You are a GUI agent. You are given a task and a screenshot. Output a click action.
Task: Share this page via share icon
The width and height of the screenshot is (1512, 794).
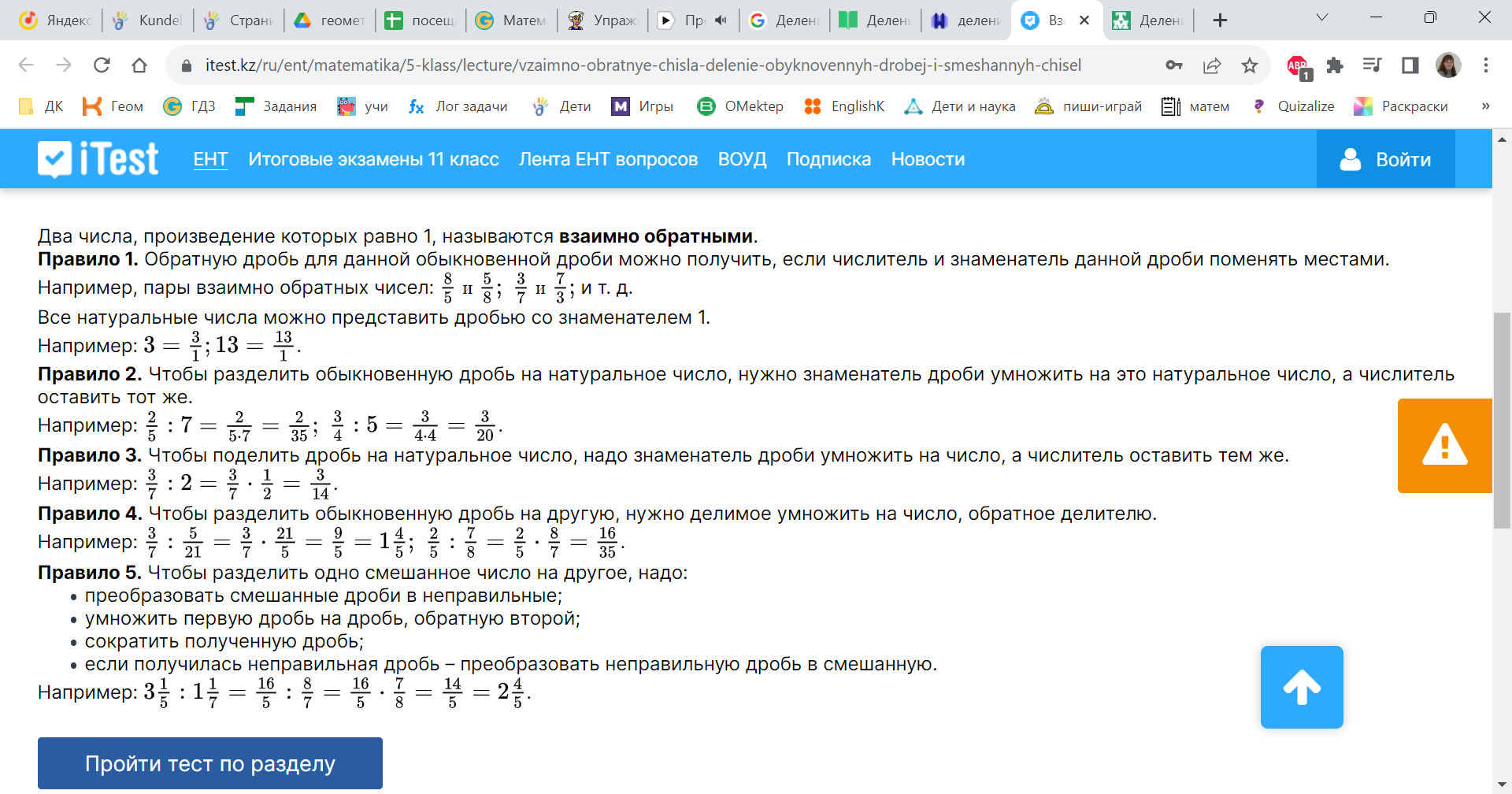point(1212,65)
